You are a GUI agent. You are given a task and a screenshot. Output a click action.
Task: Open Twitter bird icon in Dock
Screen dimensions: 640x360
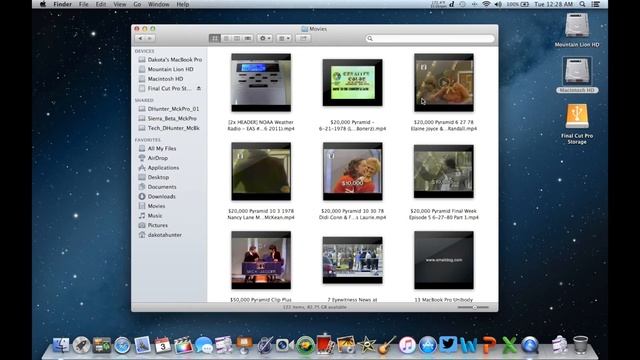[x=448, y=344]
